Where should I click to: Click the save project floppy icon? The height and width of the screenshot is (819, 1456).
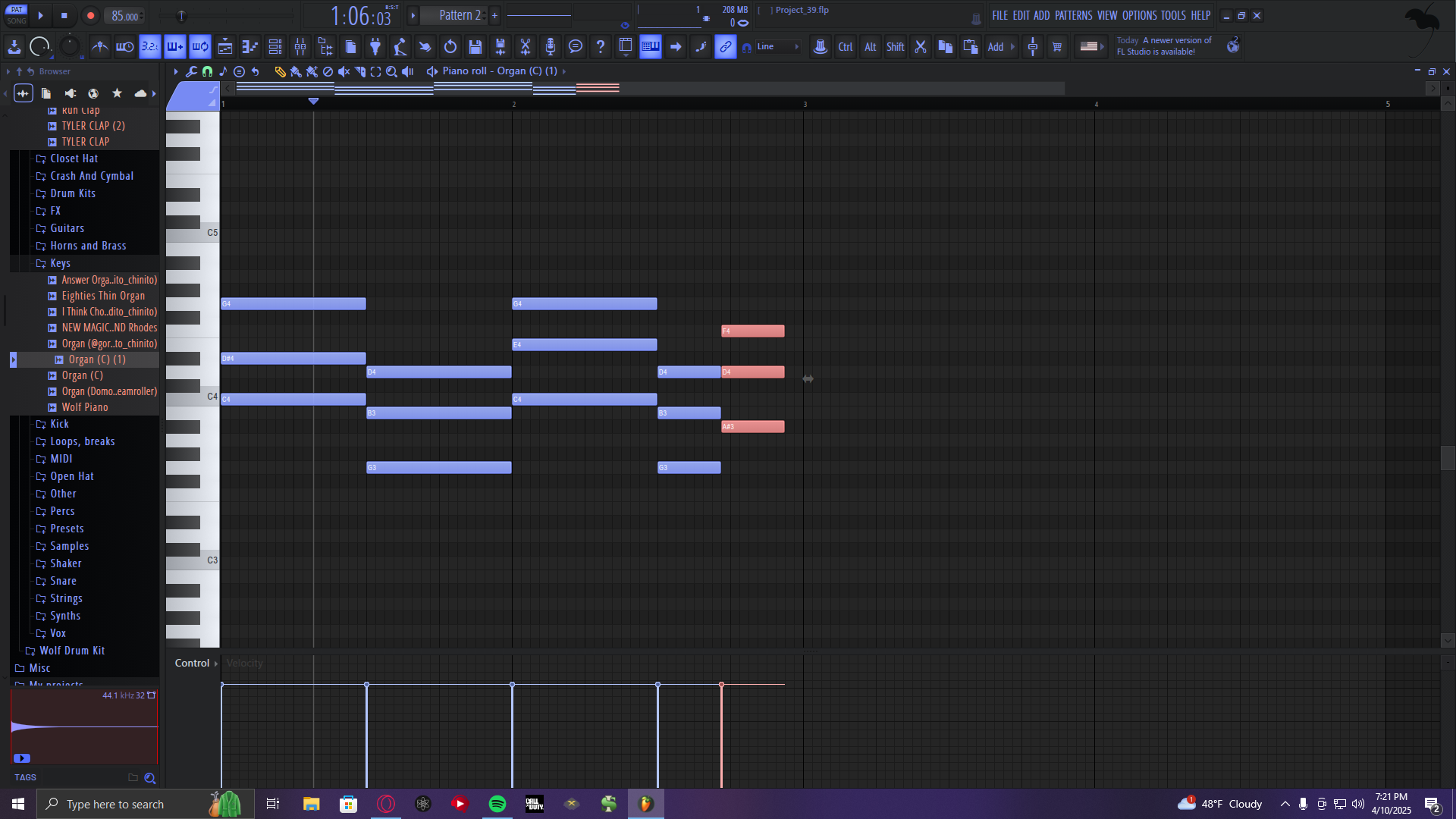(x=475, y=47)
